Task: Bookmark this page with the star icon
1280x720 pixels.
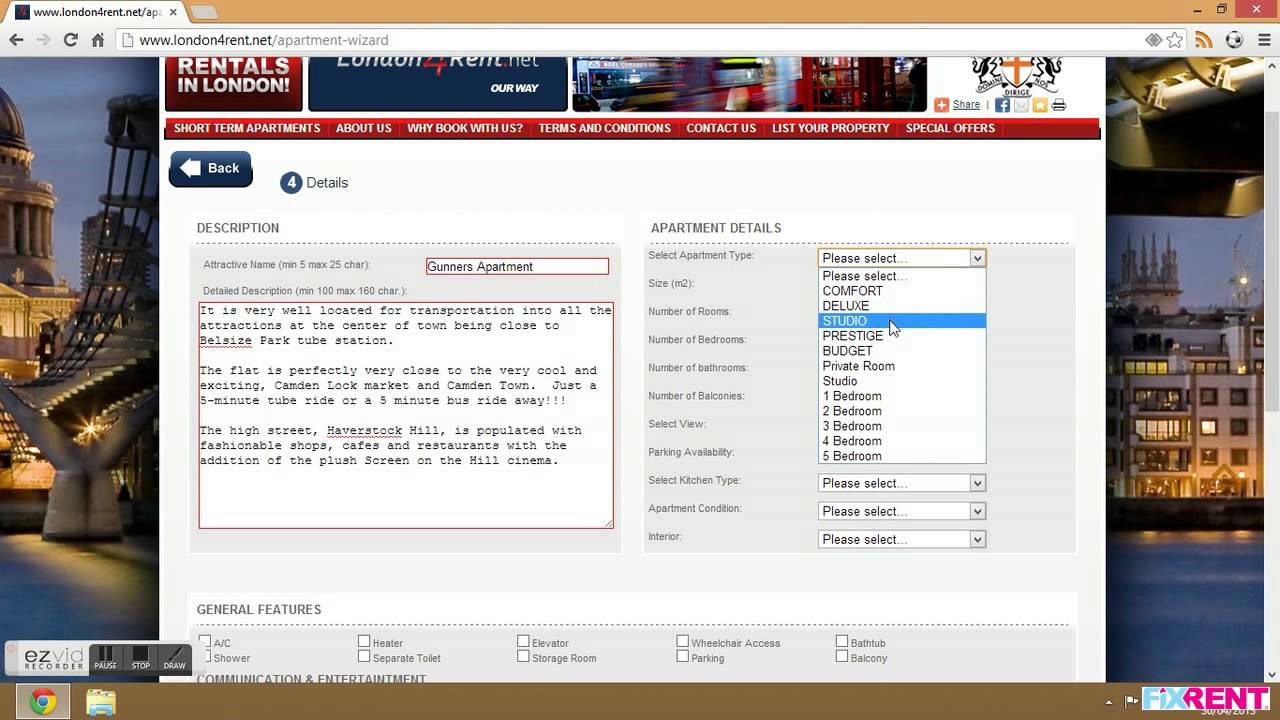Action: [1175, 40]
